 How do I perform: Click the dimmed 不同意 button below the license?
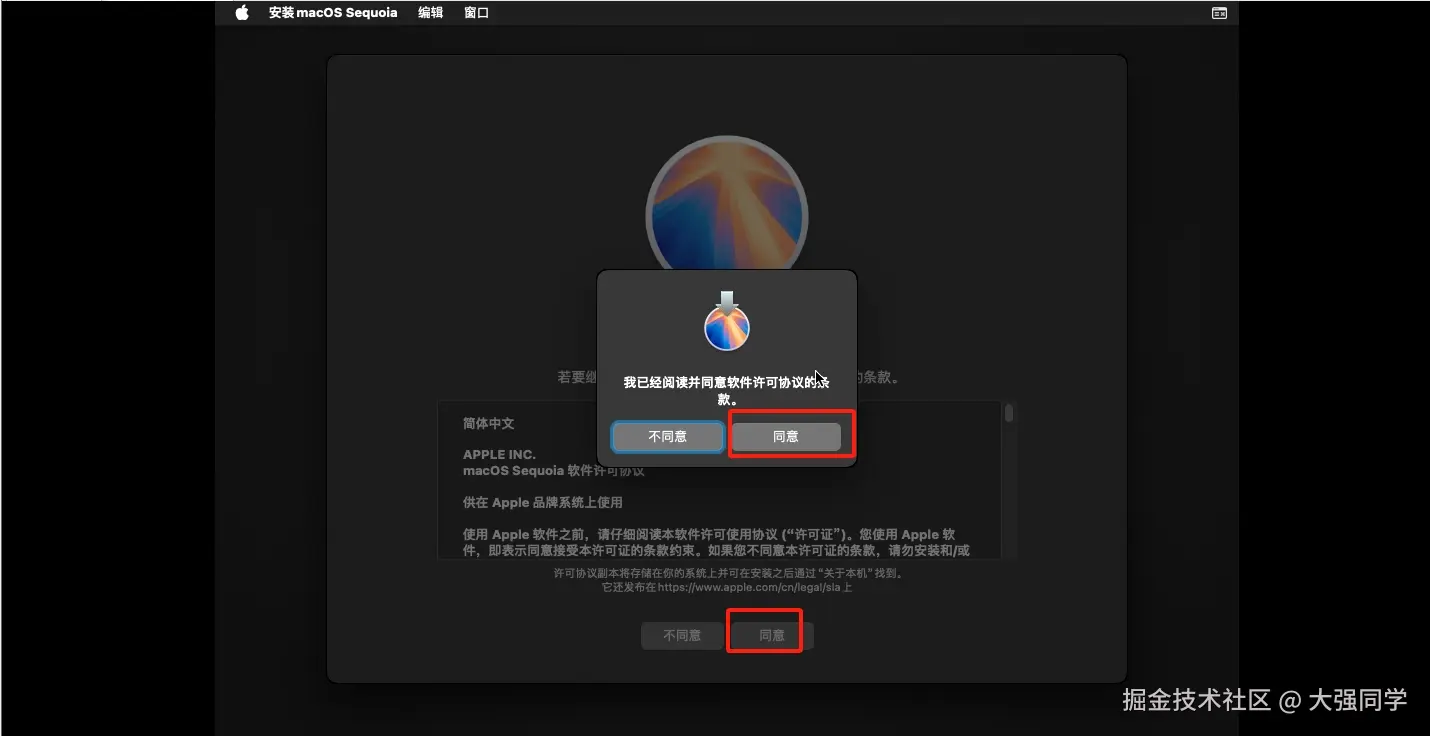682,635
